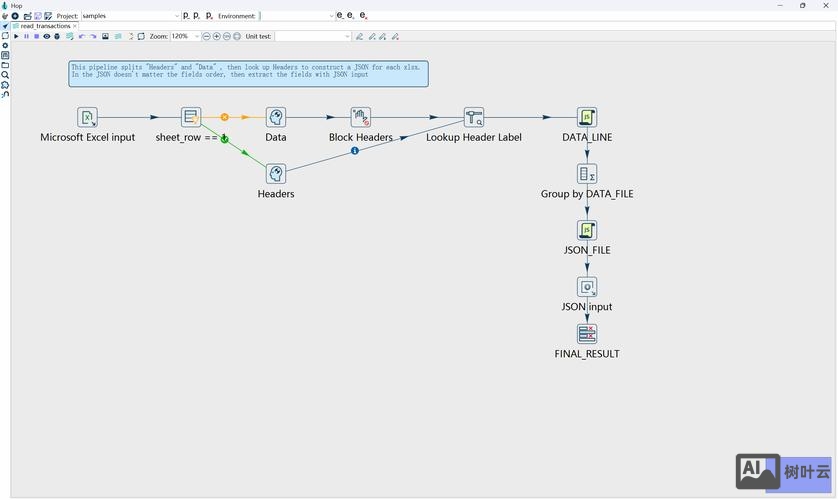Switch to the read_transactions tab

point(45,26)
